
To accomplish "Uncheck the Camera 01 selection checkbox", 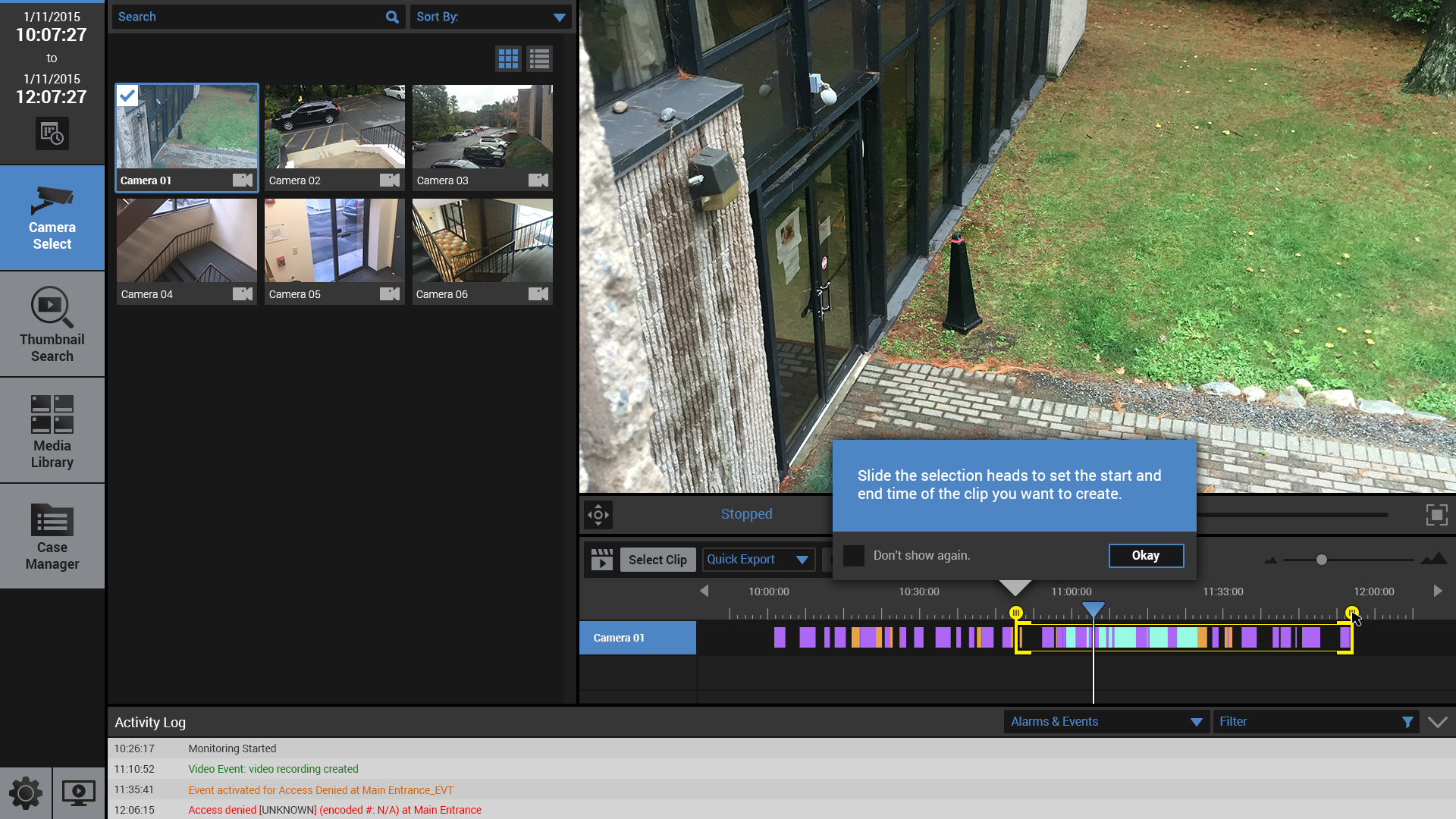I will 128,96.
